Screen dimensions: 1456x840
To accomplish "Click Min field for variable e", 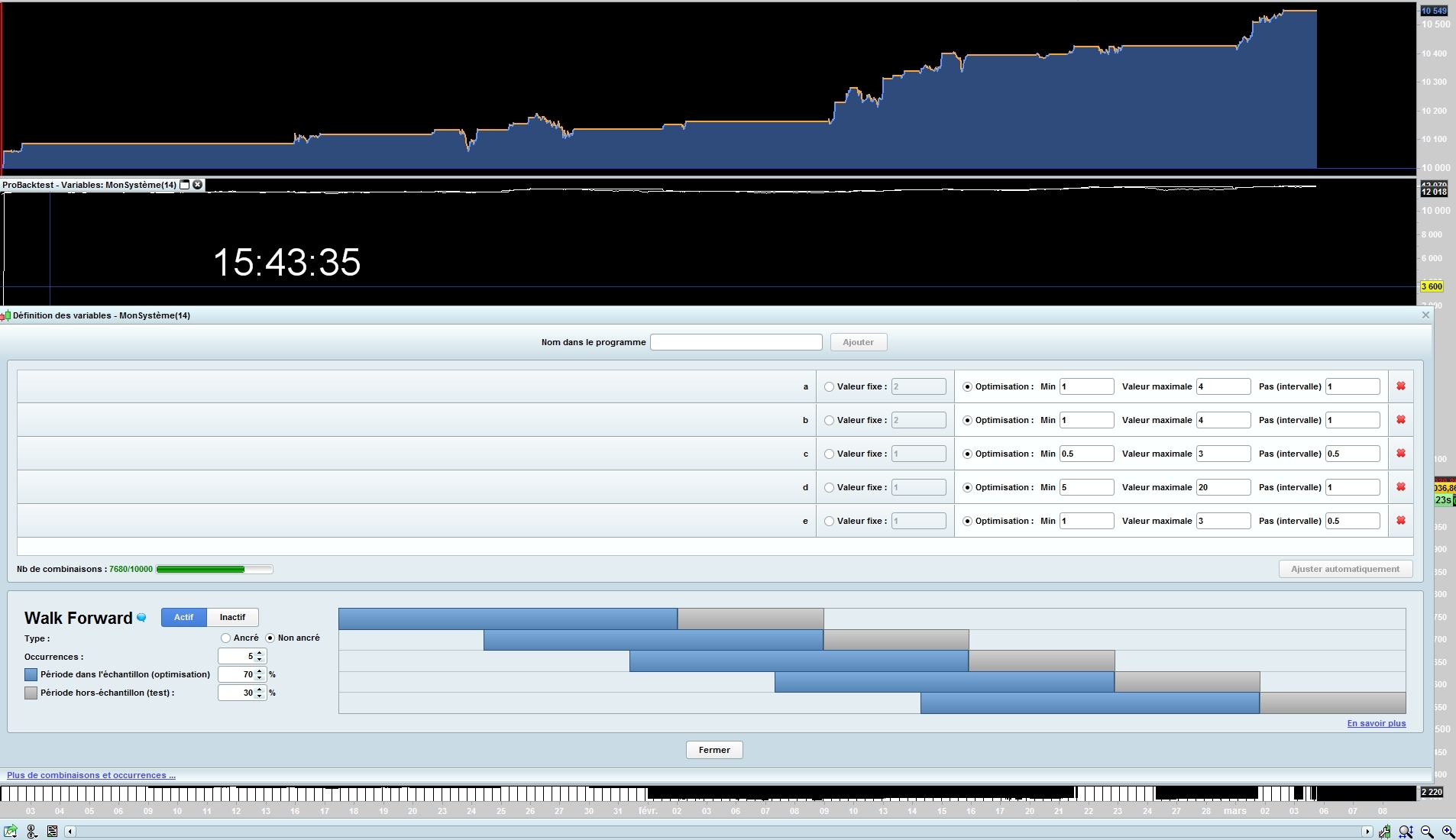I will tap(1087, 521).
